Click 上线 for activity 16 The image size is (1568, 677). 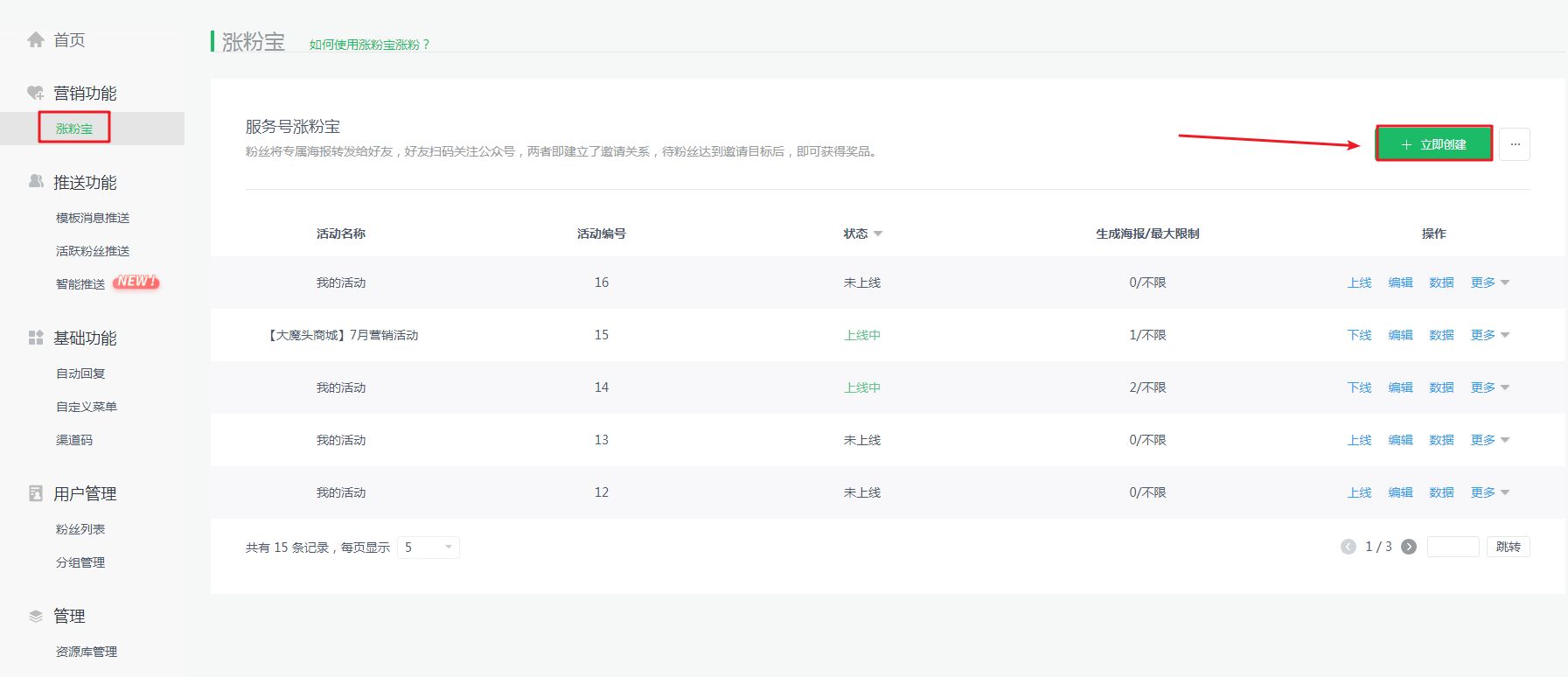(x=1360, y=283)
